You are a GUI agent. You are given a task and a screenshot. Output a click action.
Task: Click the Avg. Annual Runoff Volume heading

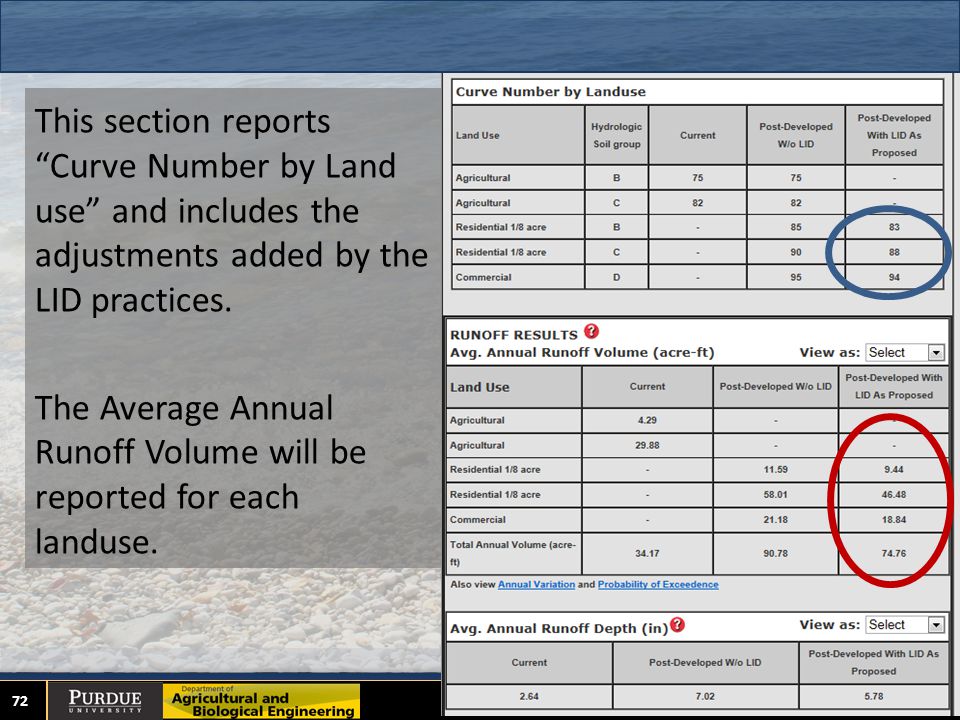pyautogui.click(x=582, y=353)
